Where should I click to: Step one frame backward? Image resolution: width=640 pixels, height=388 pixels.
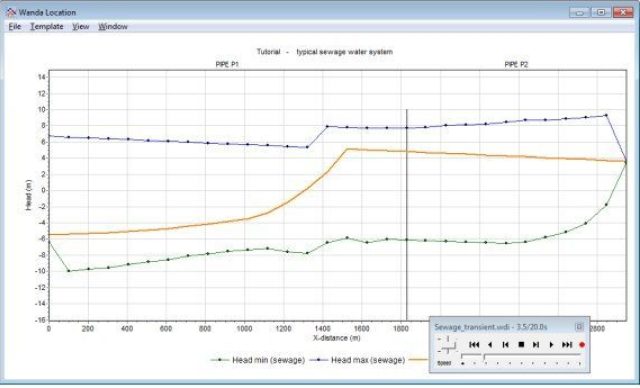(x=505, y=345)
